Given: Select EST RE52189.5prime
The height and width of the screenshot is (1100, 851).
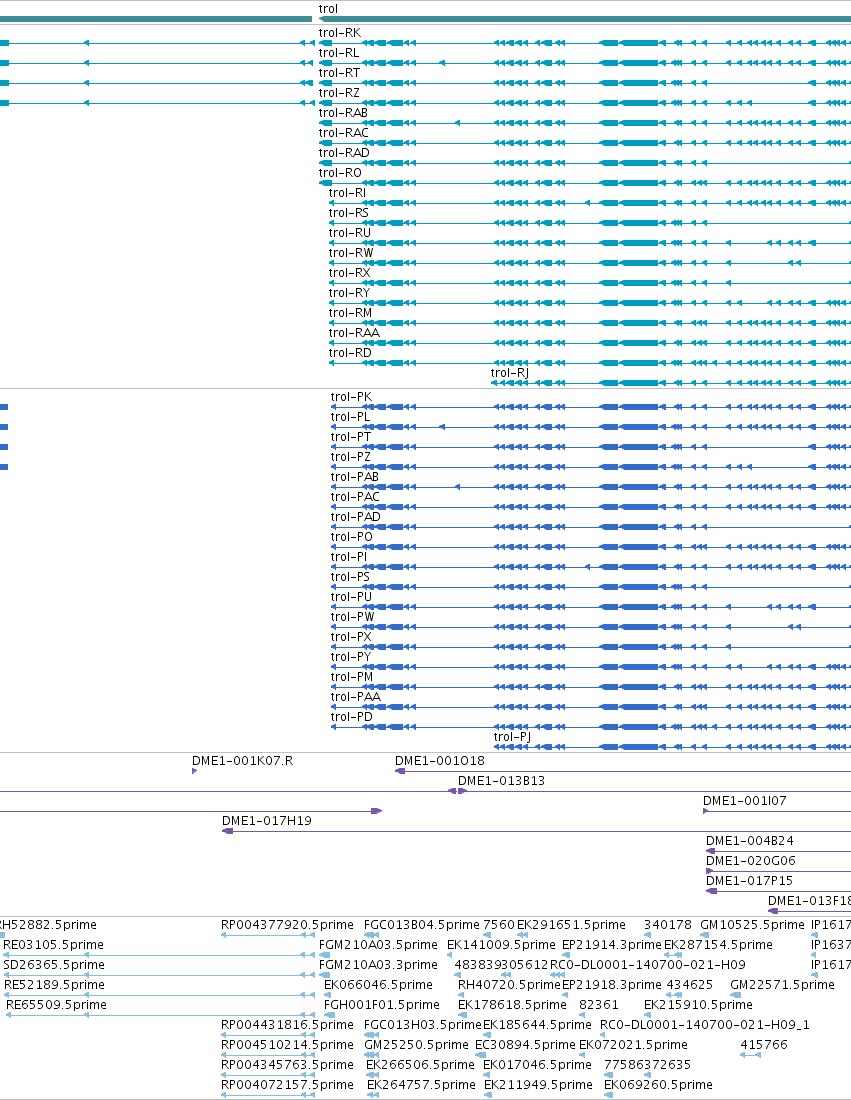Looking at the screenshot, I should (x=54, y=985).
